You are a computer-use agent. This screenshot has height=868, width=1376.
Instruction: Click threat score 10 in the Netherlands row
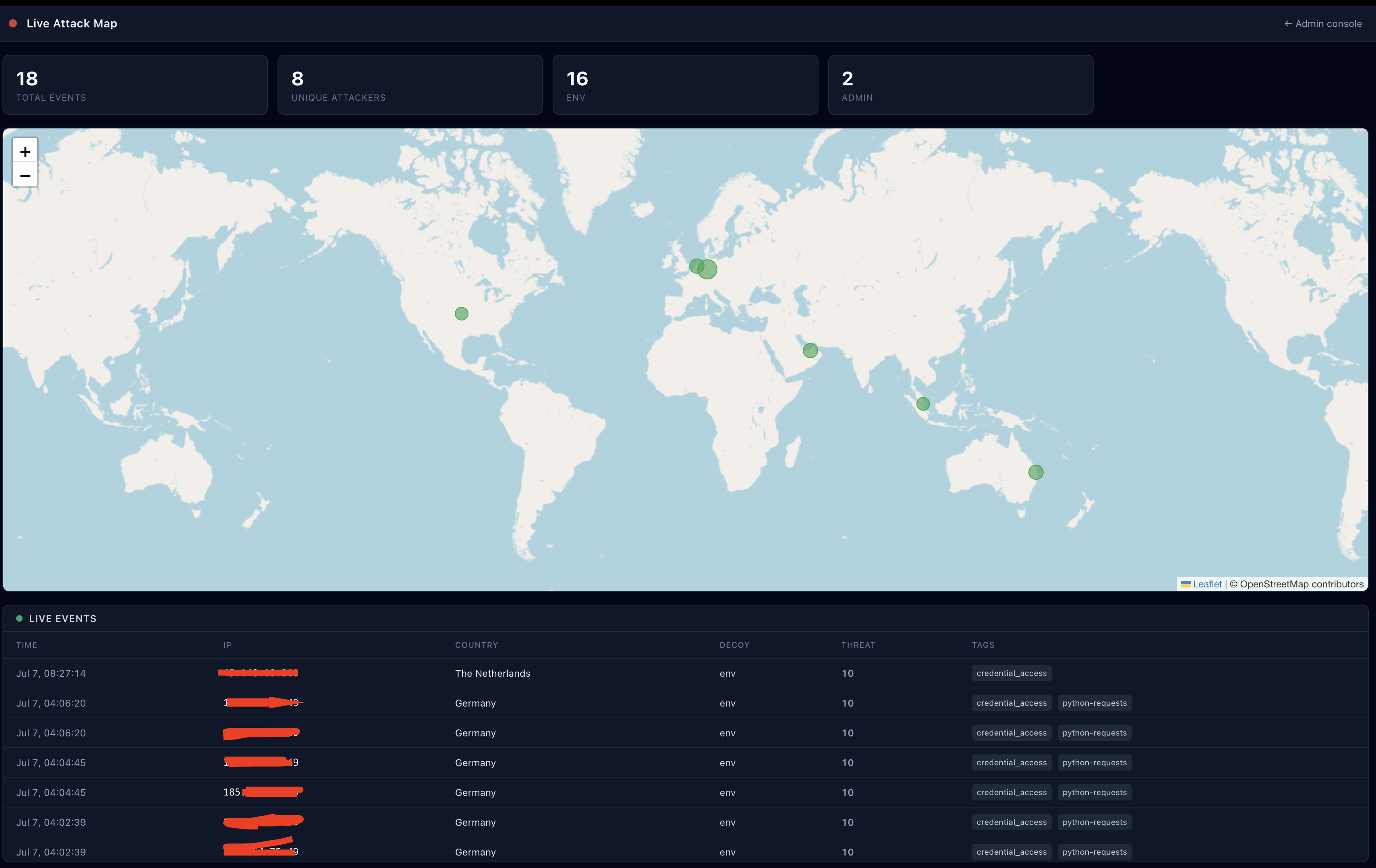tap(848, 673)
